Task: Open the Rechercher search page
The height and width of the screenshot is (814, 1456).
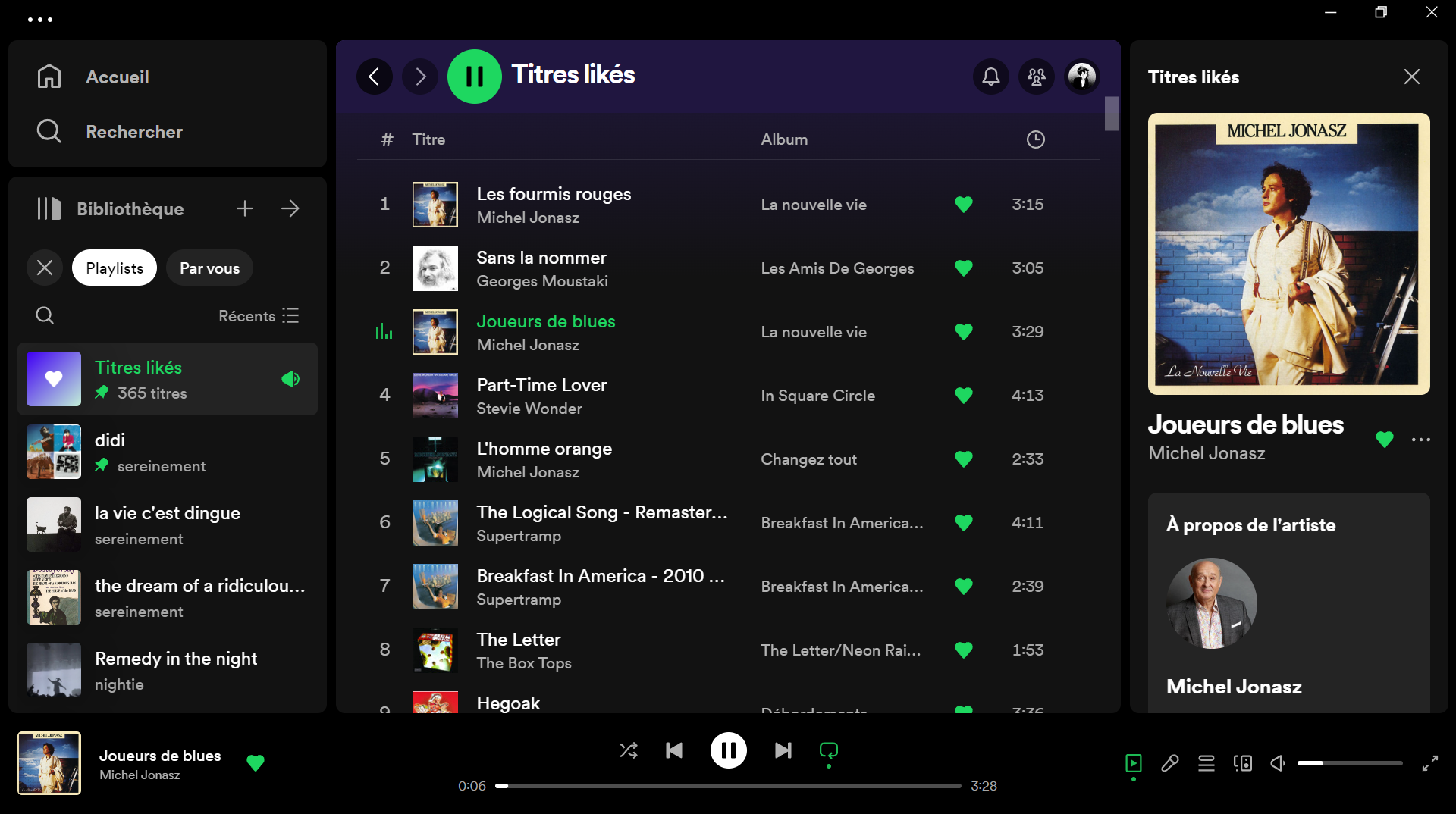Action: (x=109, y=131)
